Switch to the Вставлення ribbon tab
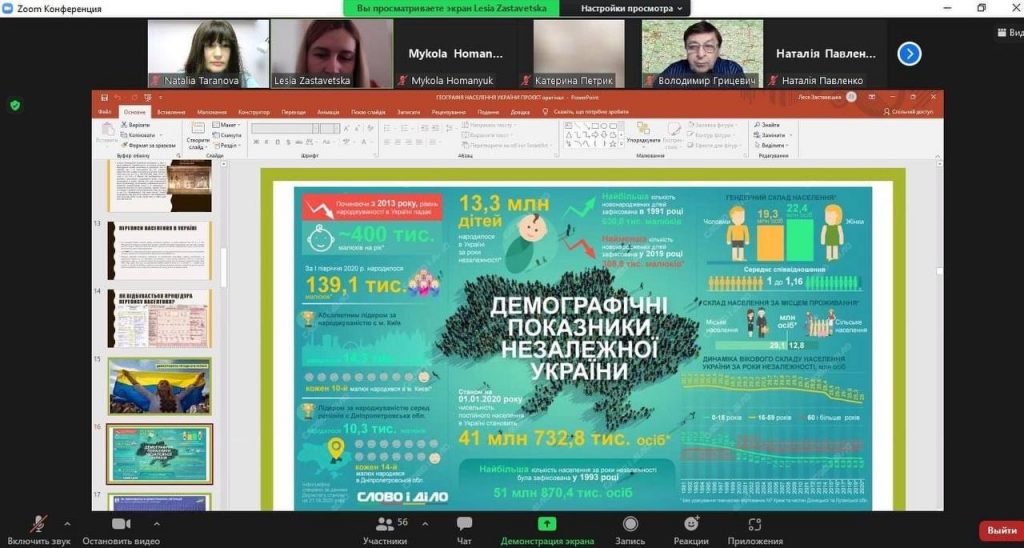Screen dimensions: 1024x548 pos(171,112)
